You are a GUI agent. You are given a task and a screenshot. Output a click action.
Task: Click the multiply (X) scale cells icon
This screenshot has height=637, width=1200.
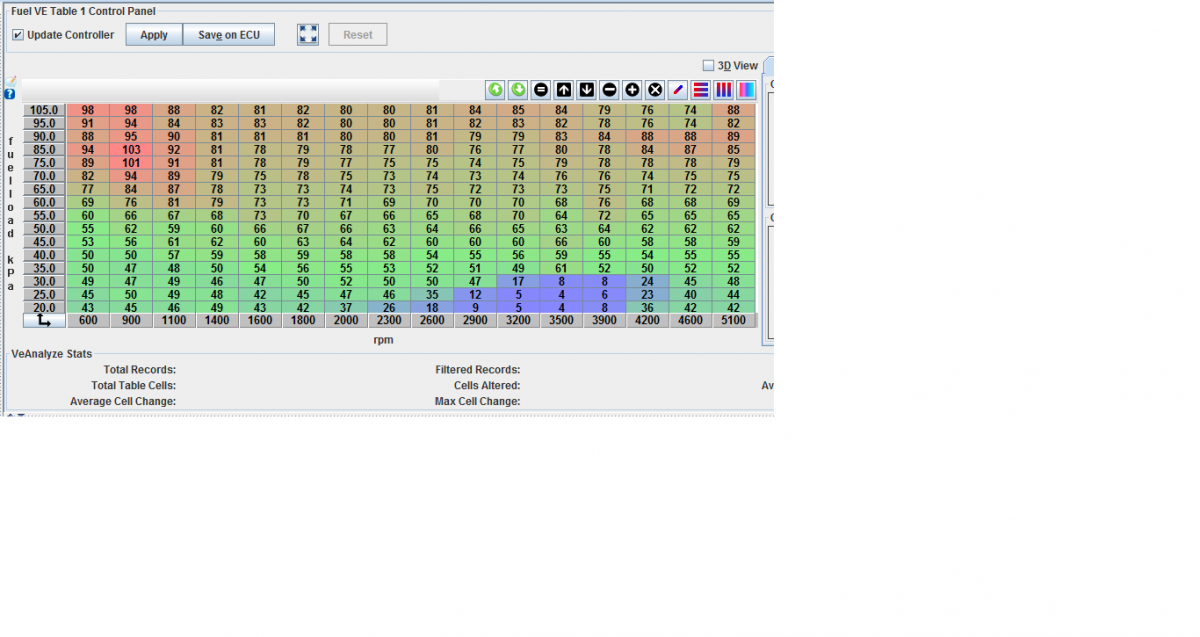[655, 90]
